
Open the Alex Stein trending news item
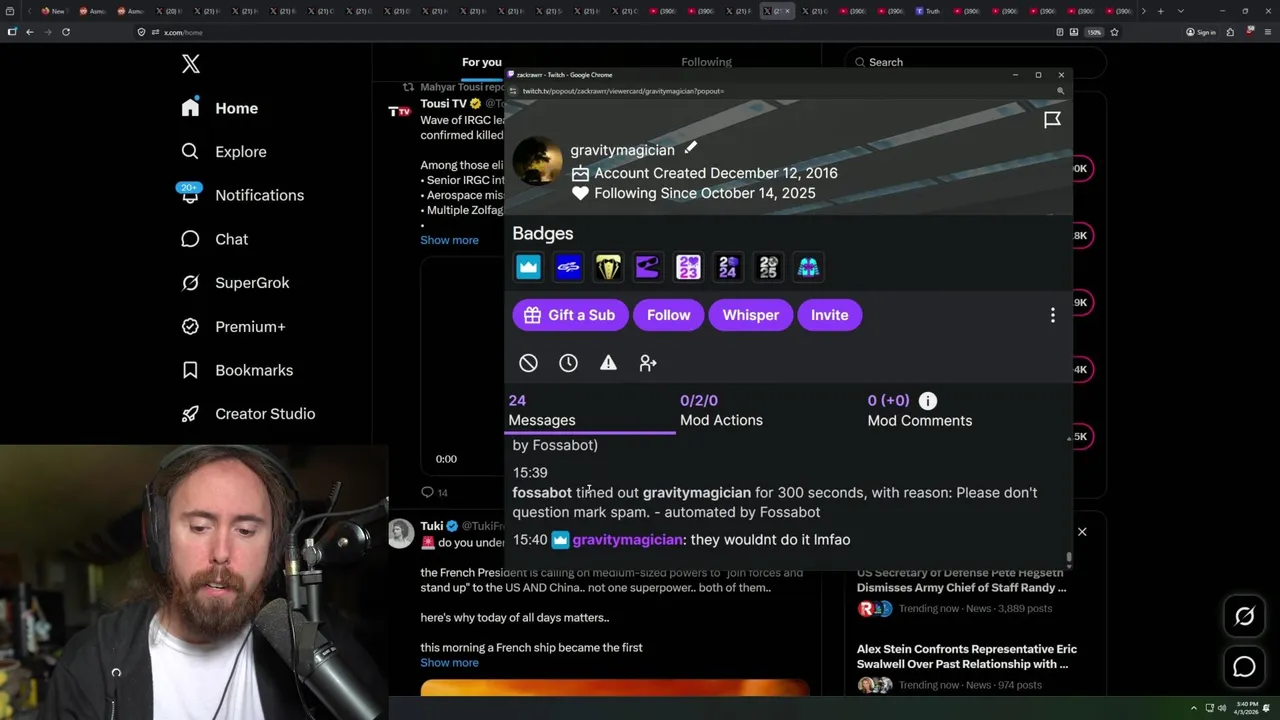pyautogui.click(x=968, y=666)
